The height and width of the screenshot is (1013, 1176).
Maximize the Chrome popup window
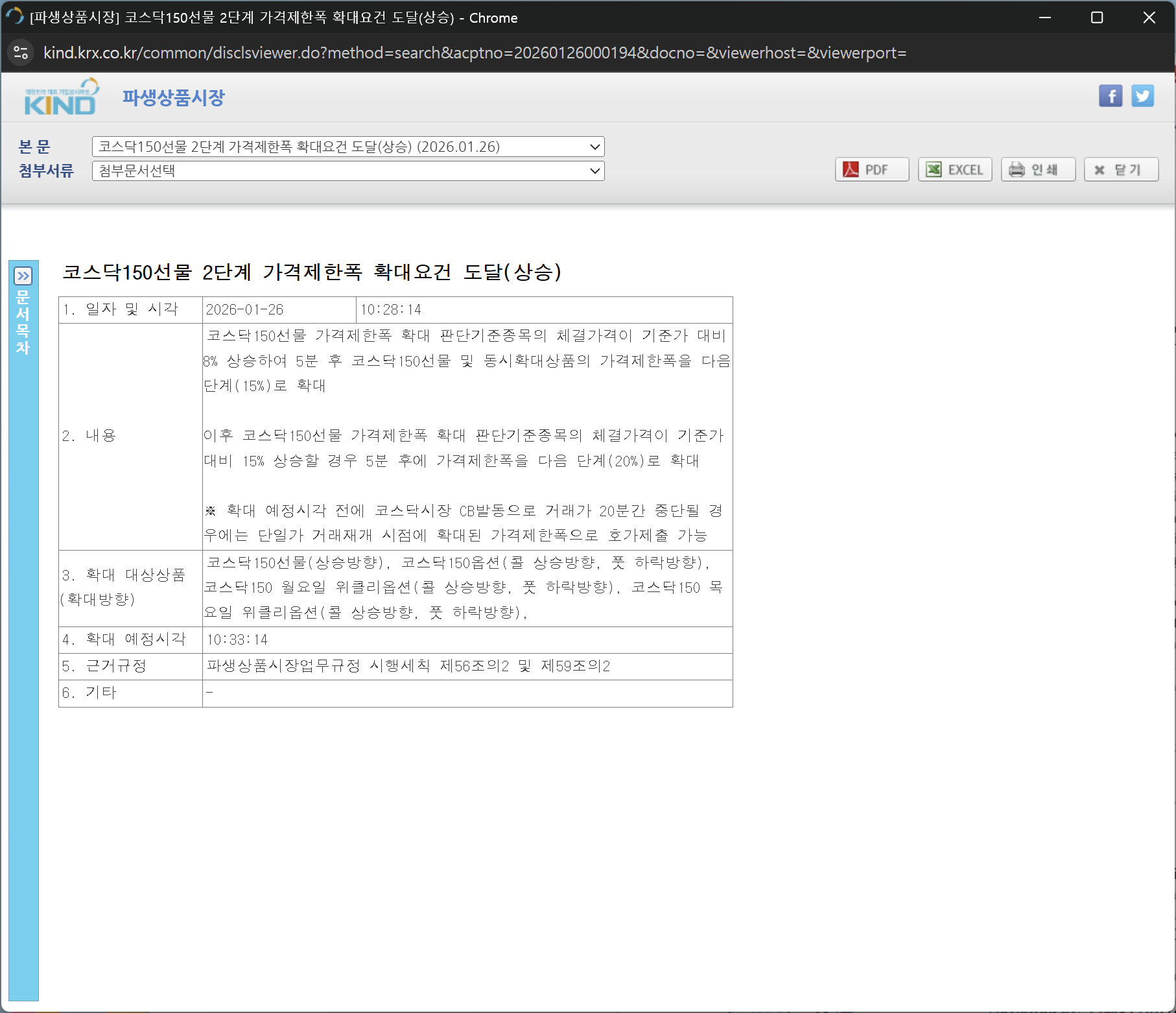click(1096, 18)
